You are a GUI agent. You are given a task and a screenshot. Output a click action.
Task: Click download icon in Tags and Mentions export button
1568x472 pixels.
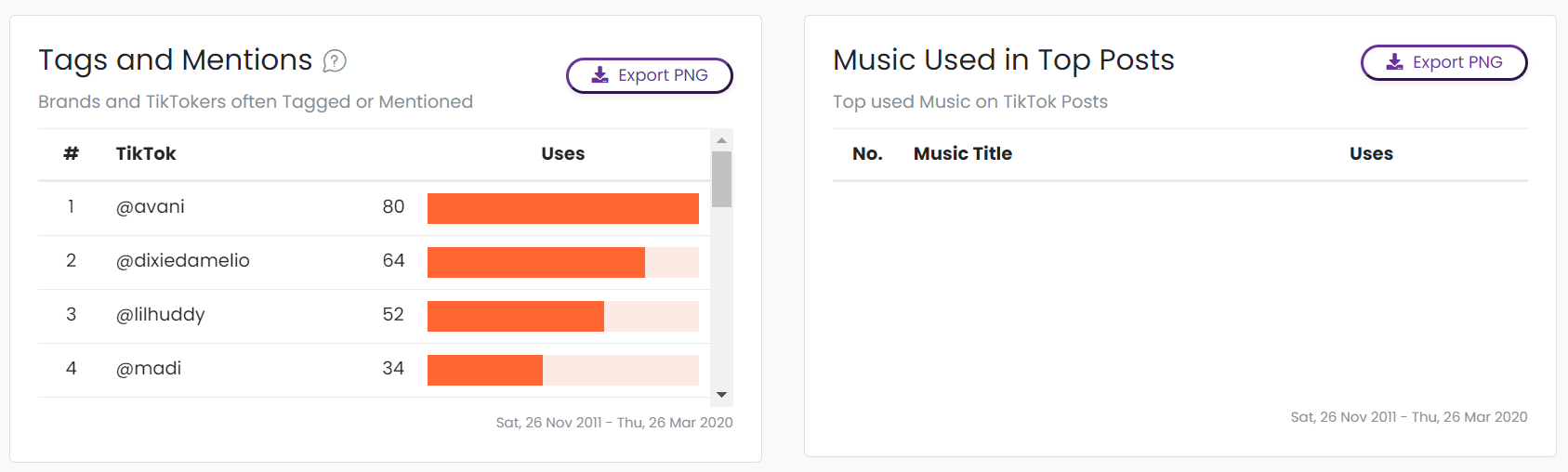(x=600, y=75)
